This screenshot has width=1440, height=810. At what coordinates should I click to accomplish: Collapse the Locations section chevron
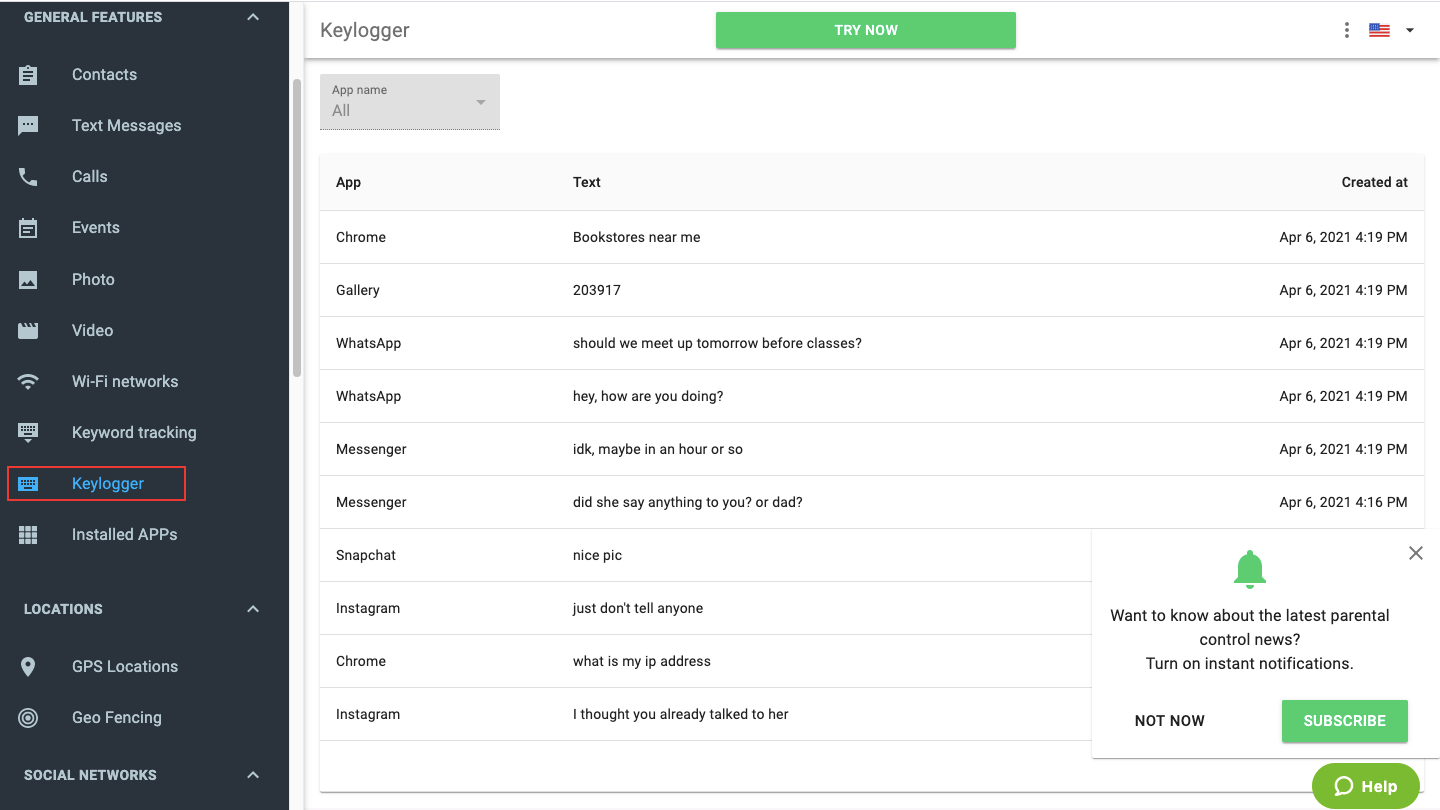(x=253, y=609)
